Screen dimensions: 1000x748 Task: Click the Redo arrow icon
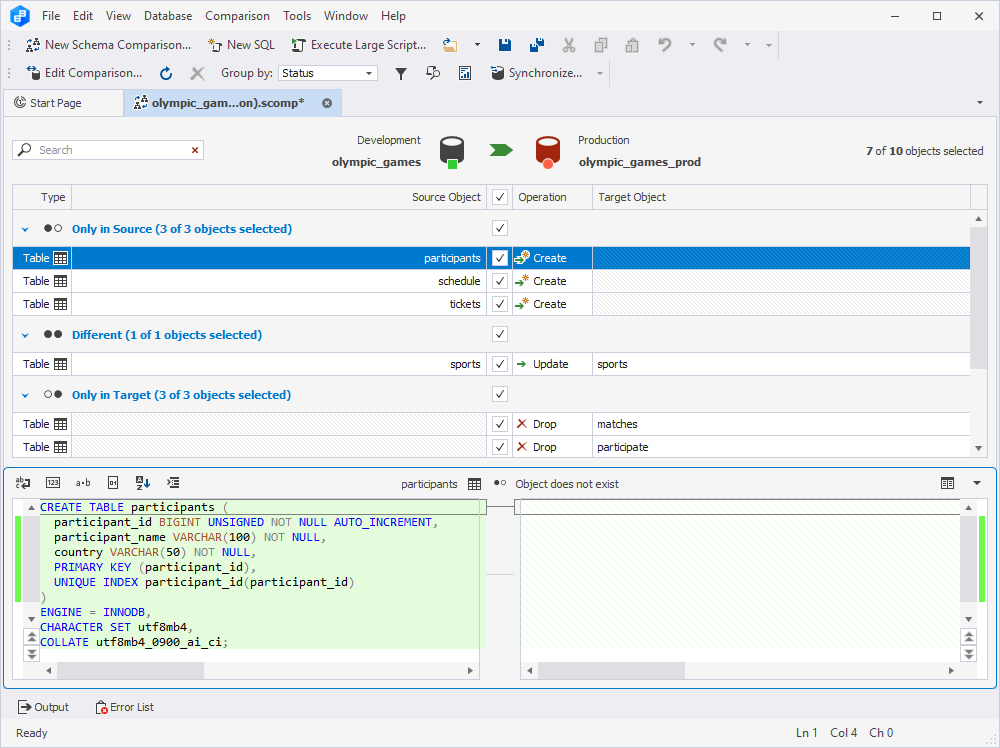[x=720, y=45]
